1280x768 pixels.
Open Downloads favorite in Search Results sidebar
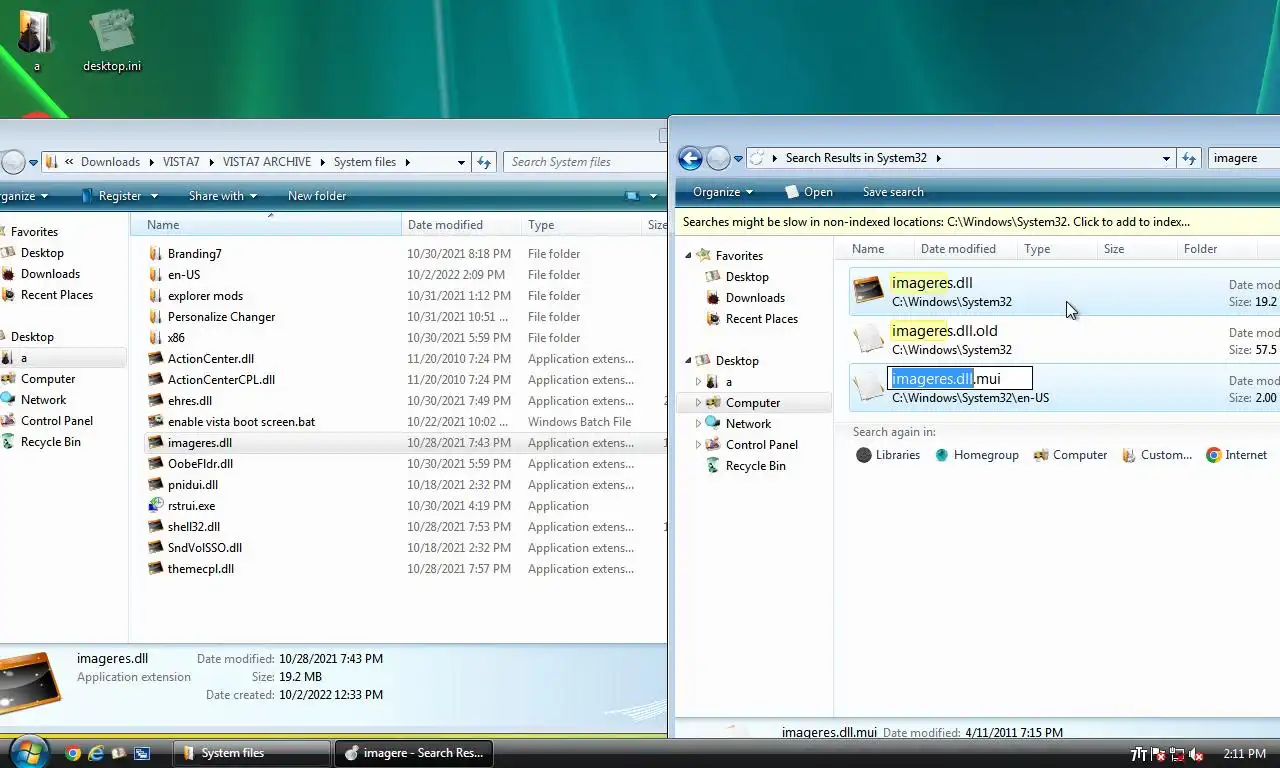click(x=755, y=298)
